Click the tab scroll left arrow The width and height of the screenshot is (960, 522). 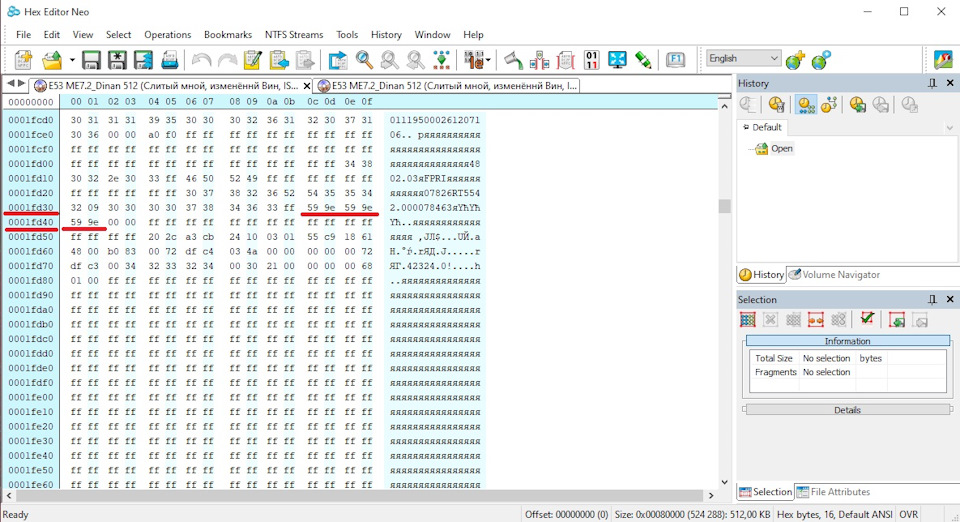click(x=10, y=83)
